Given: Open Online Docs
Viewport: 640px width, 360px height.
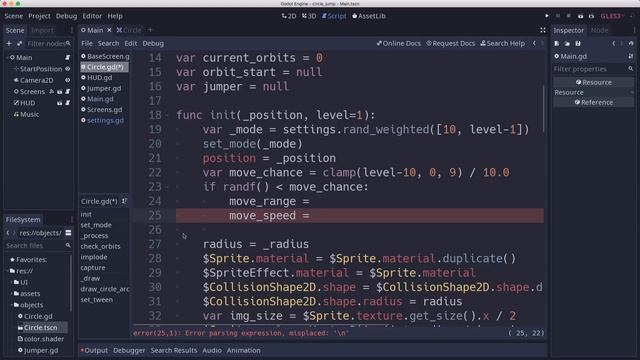Looking at the screenshot, I should (x=398, y=43).
